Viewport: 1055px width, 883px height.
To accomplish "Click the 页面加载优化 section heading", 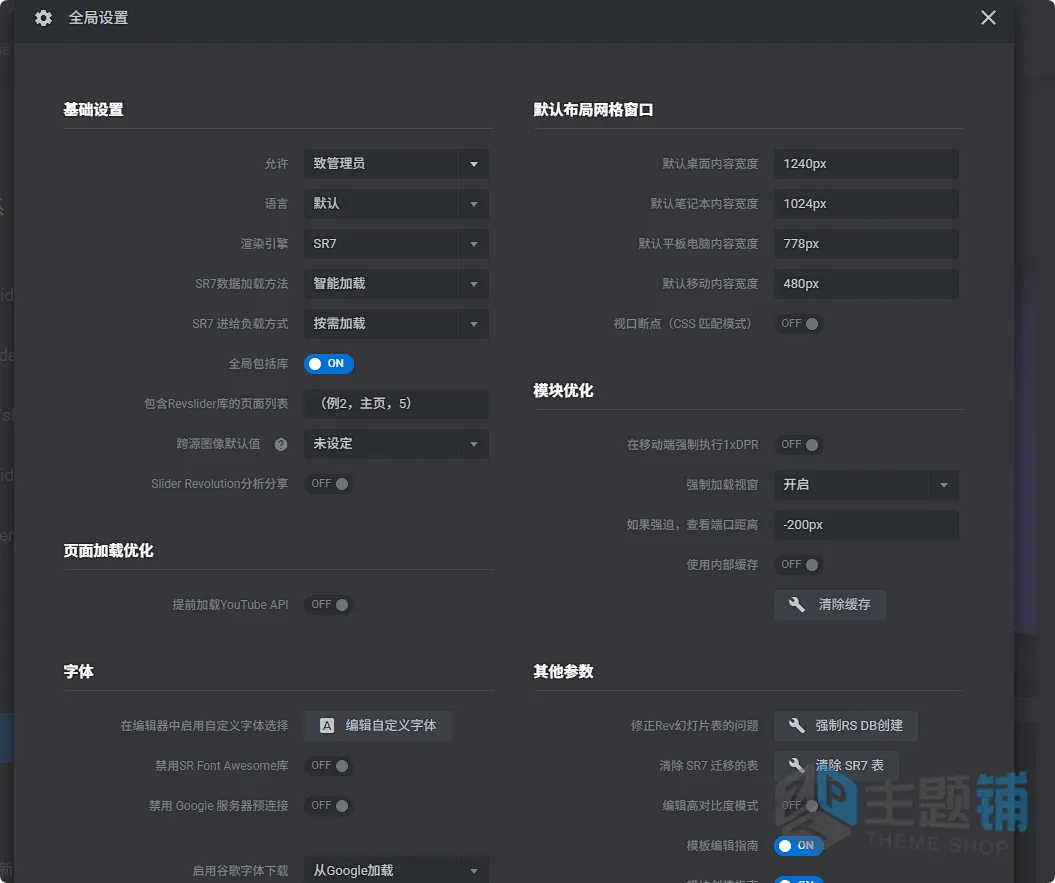I will (x=108, y=551).
